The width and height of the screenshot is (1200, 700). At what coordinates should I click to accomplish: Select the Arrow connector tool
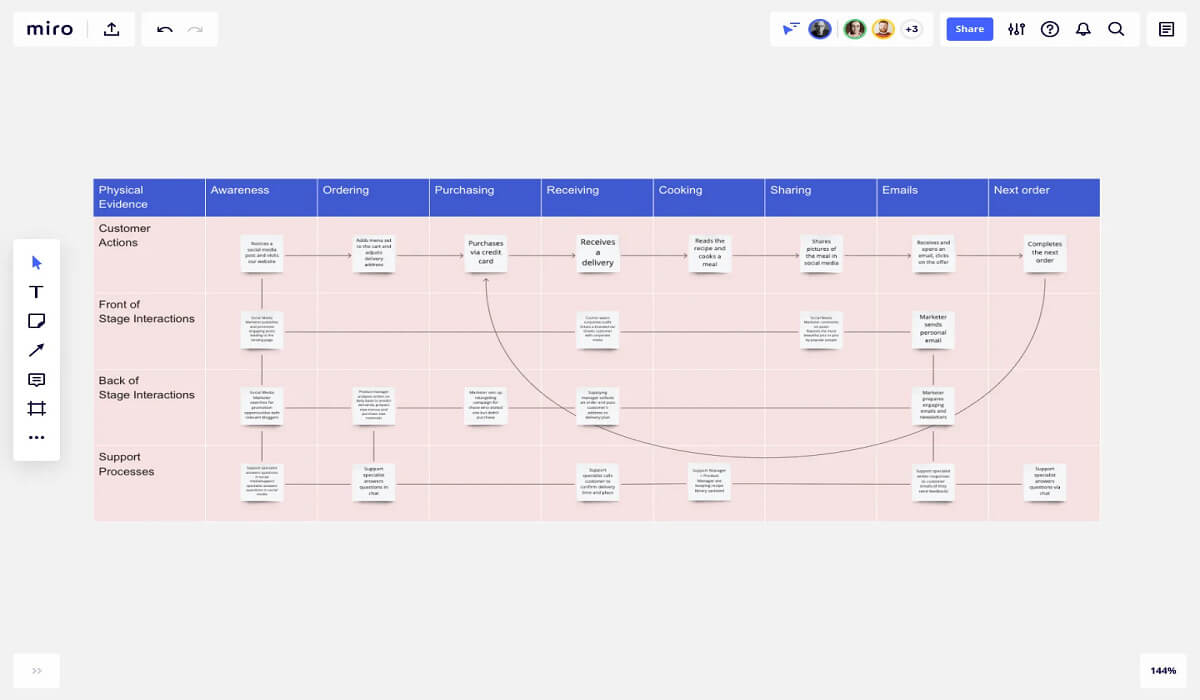pyautogui.click(x=36, y=349)
